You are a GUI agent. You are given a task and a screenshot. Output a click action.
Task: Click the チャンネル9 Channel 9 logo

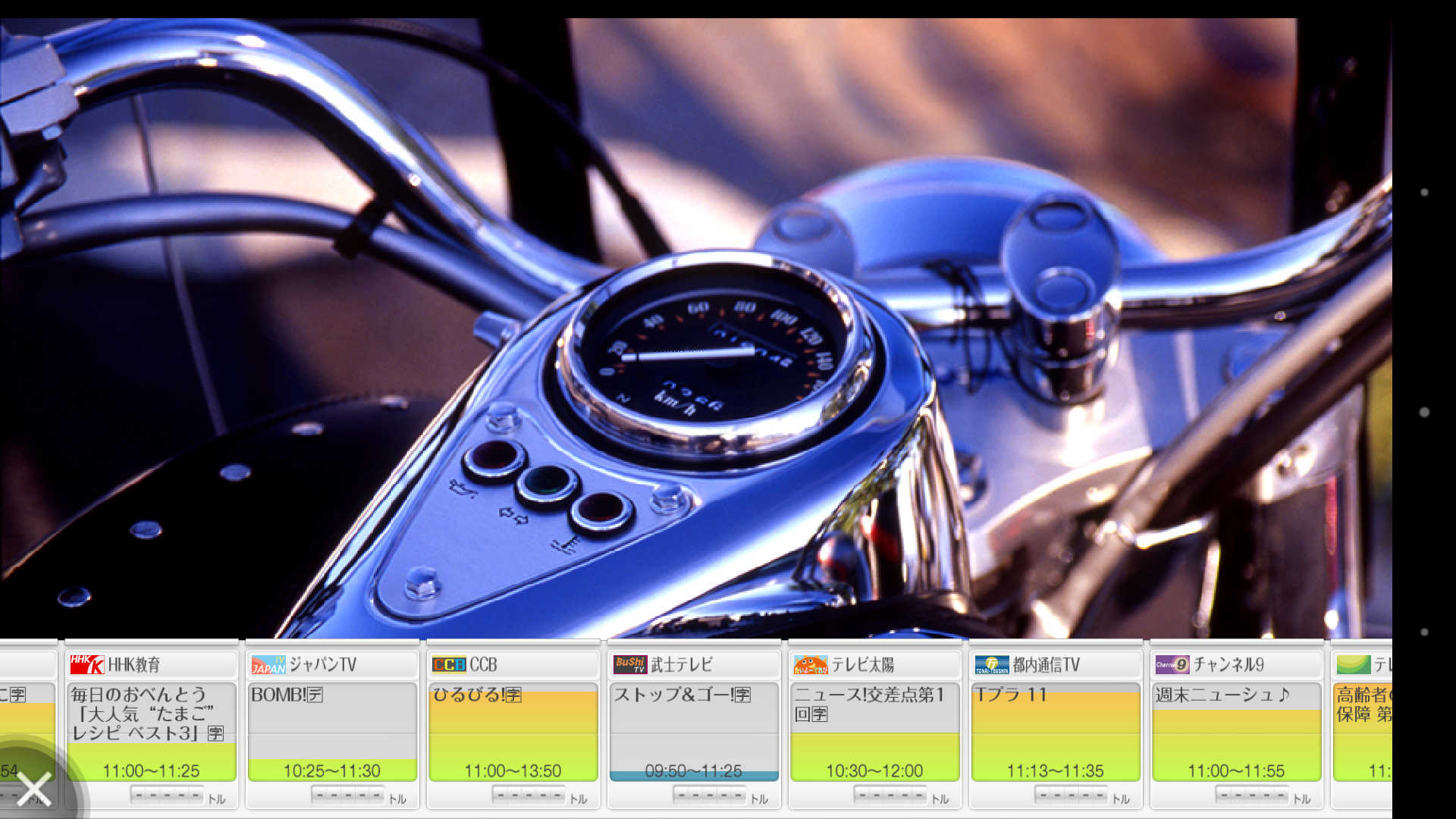(x=1172, y=664)
